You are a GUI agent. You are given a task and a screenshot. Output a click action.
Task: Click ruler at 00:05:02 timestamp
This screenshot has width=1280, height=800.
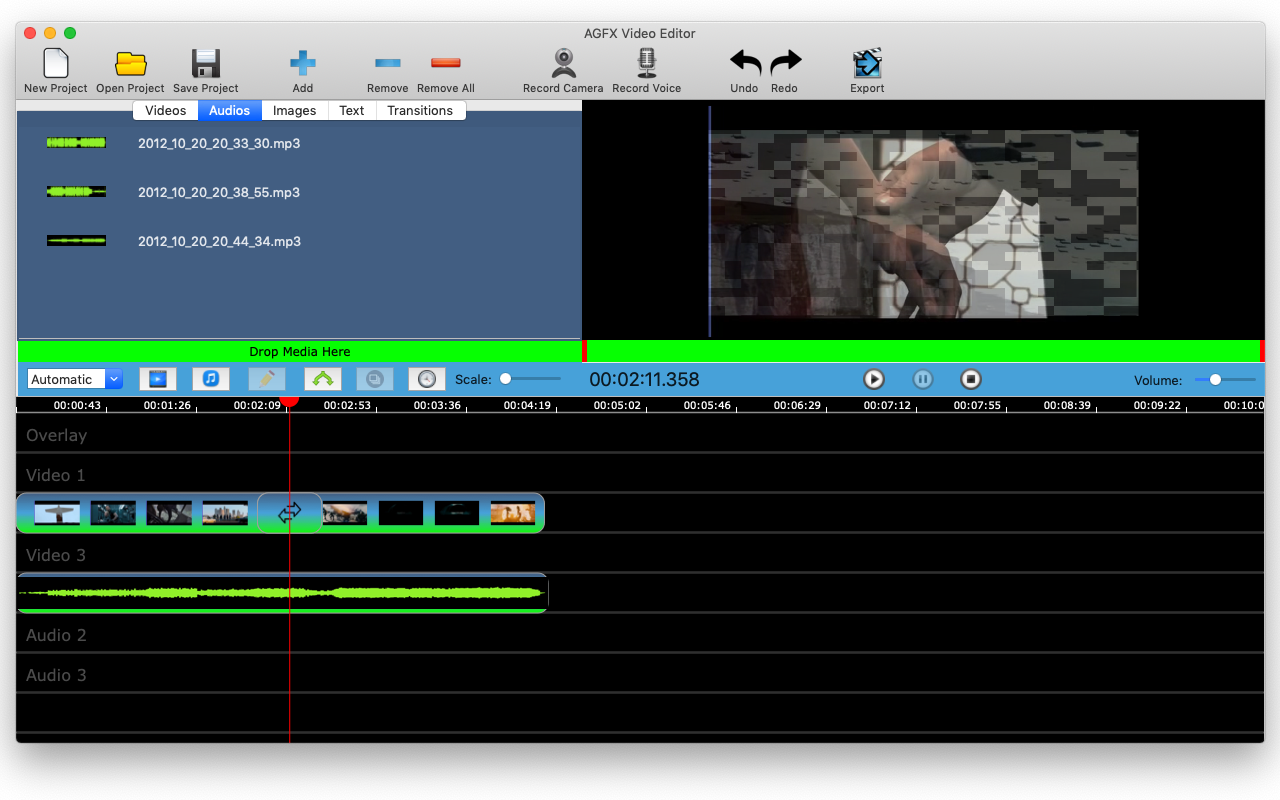(618, 405)
